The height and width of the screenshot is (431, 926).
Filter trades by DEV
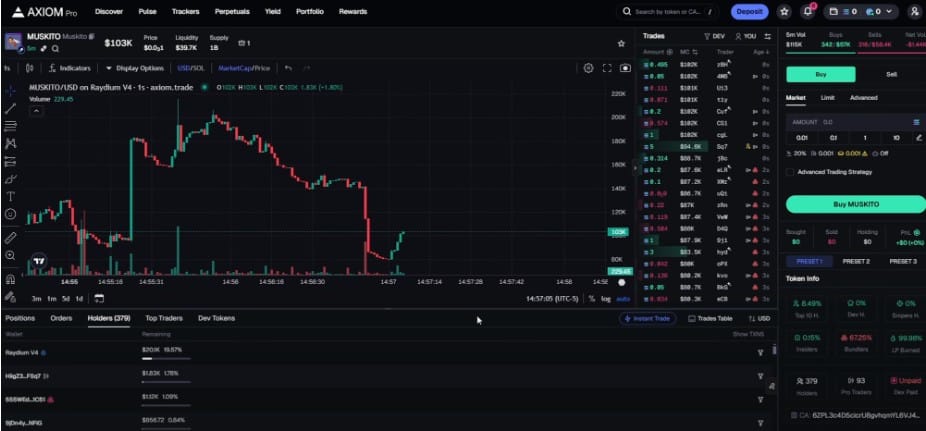pos(714,36)
